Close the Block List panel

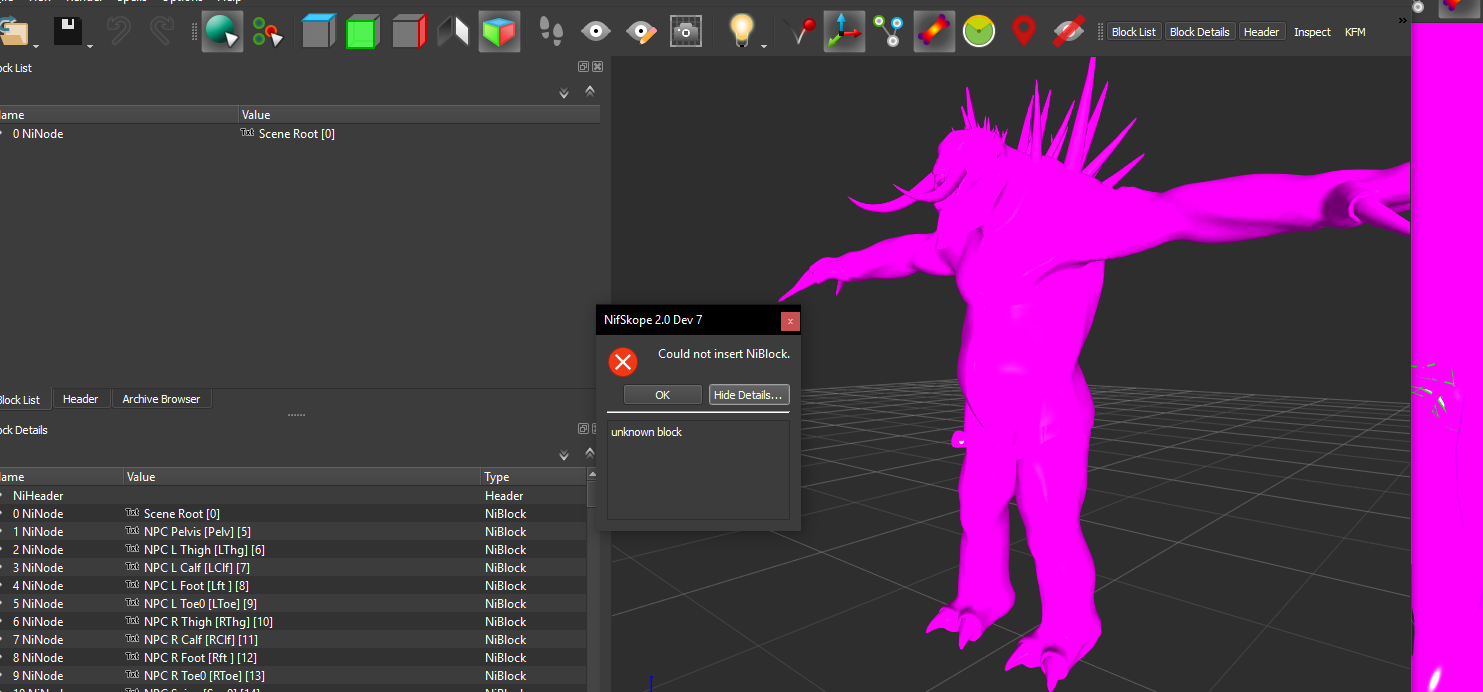click(x=597, y=67)
